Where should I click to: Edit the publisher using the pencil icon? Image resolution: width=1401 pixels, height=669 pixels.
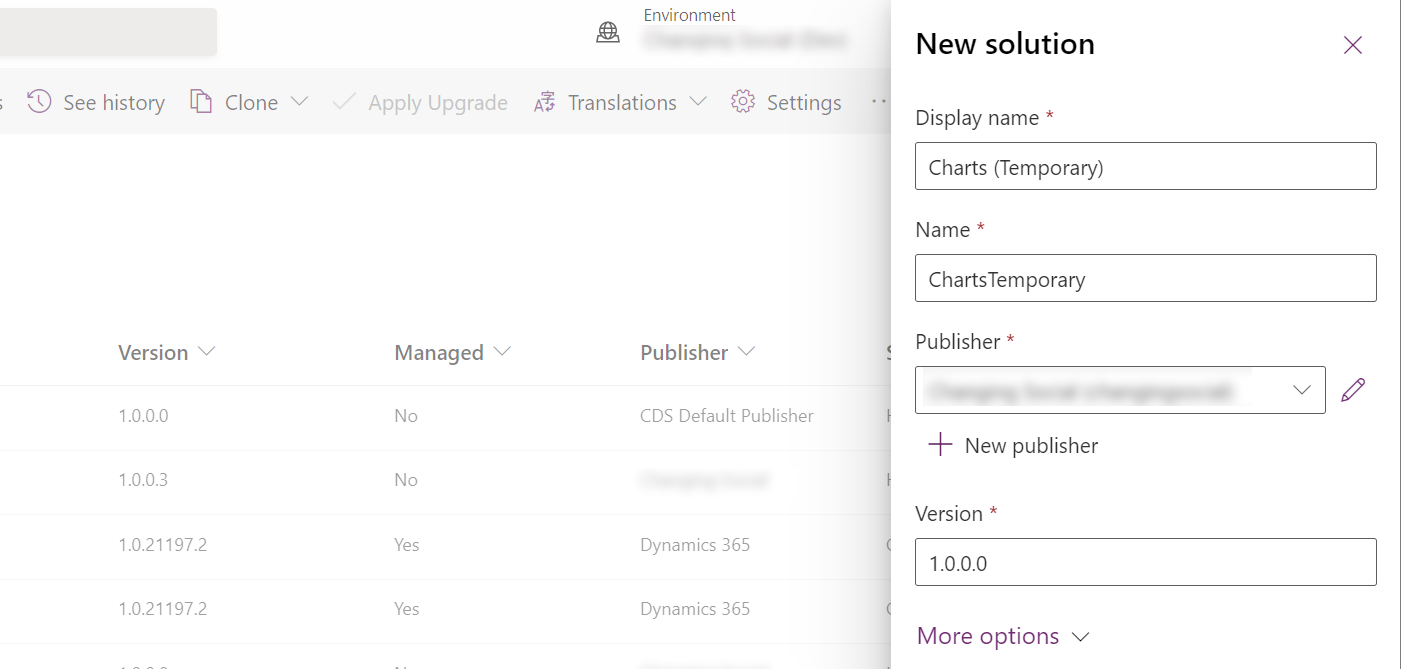[1352, 389]
